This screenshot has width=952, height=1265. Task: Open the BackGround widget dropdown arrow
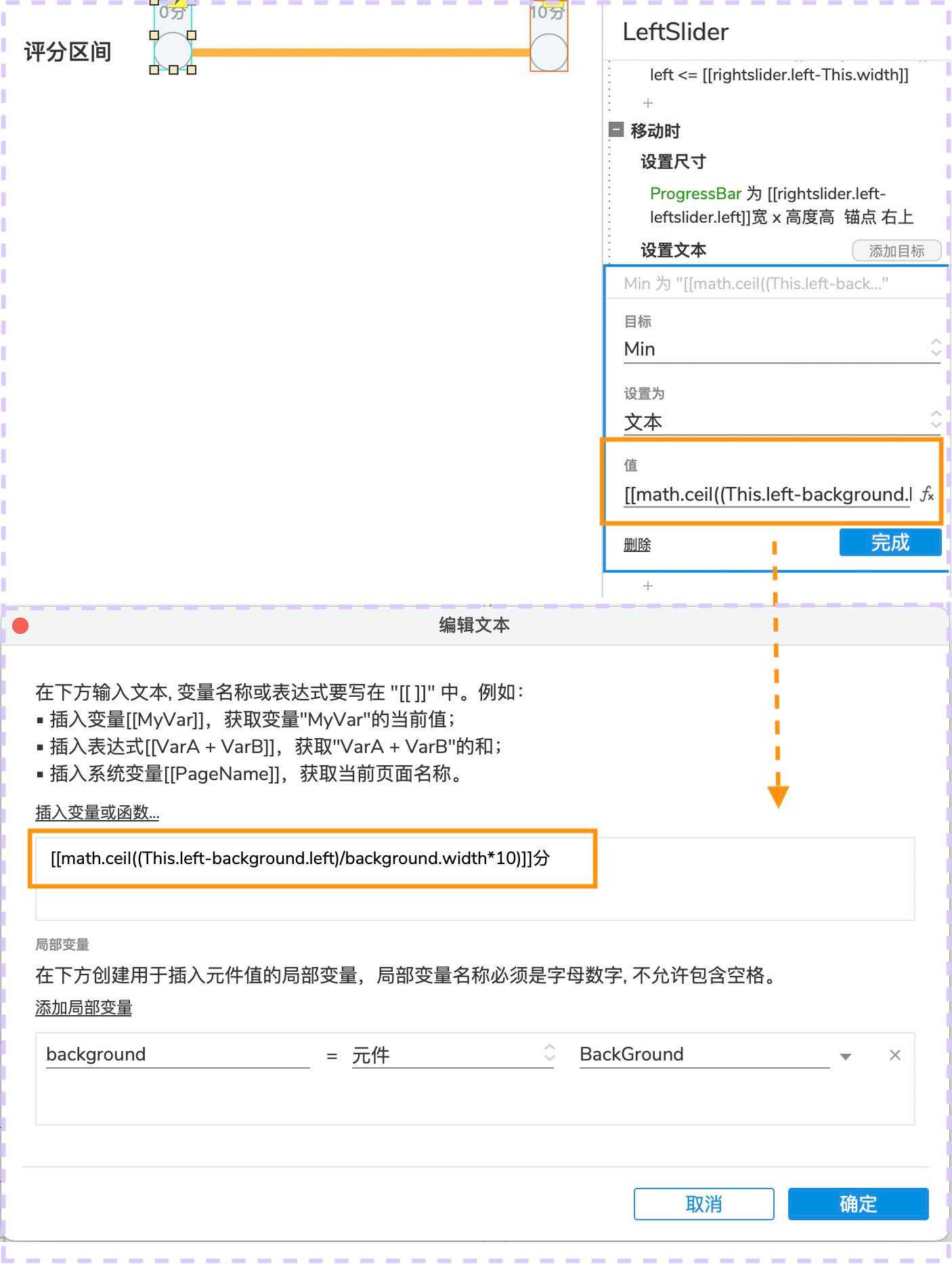click(x=846, y=1056)
